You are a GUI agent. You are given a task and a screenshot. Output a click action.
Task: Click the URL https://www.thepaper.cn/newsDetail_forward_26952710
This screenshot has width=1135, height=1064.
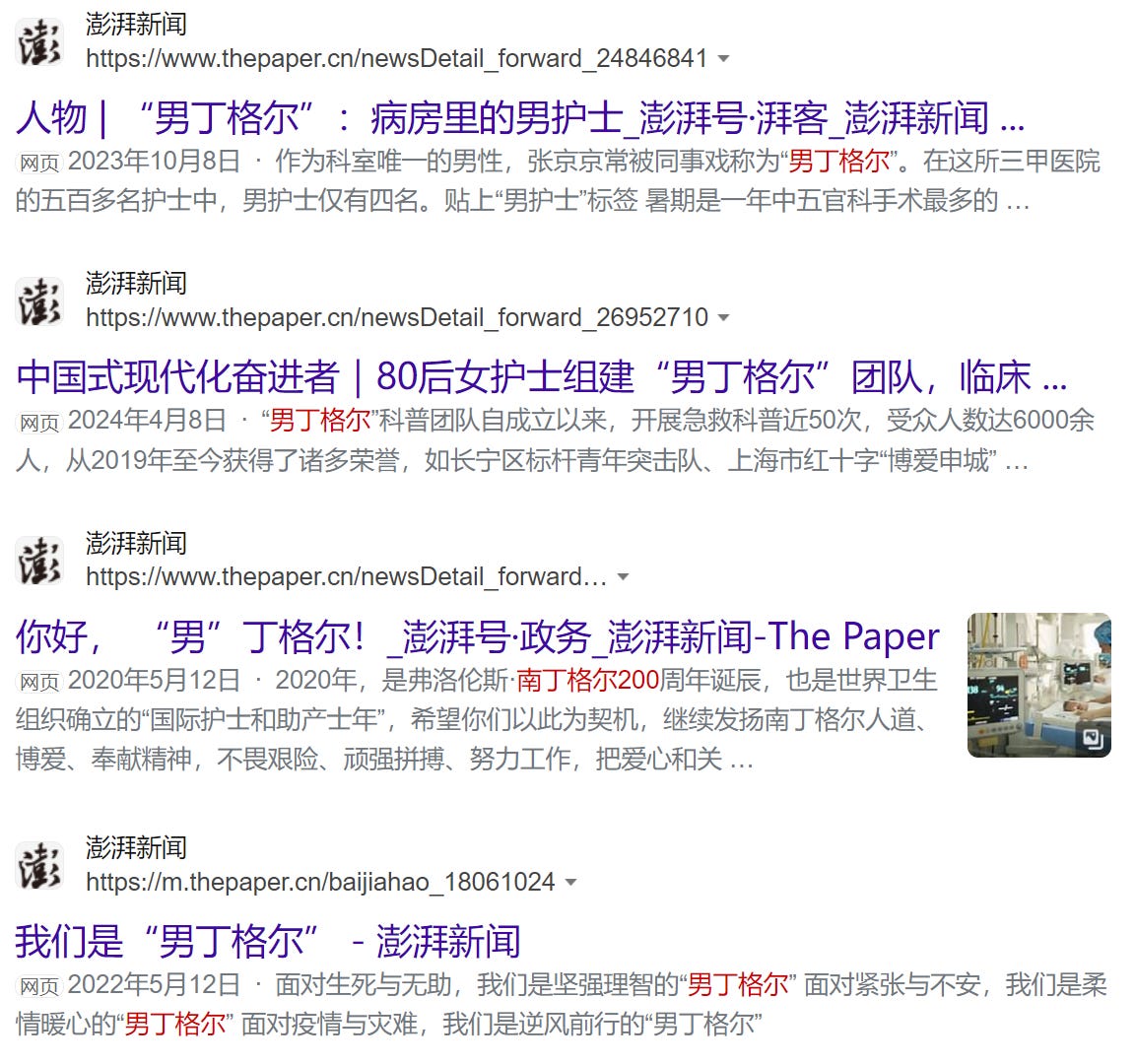tap(397, 317)
